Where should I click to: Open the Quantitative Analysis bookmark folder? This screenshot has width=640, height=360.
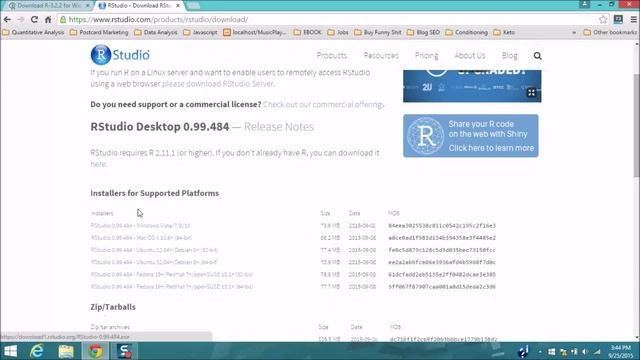[33, 32]
